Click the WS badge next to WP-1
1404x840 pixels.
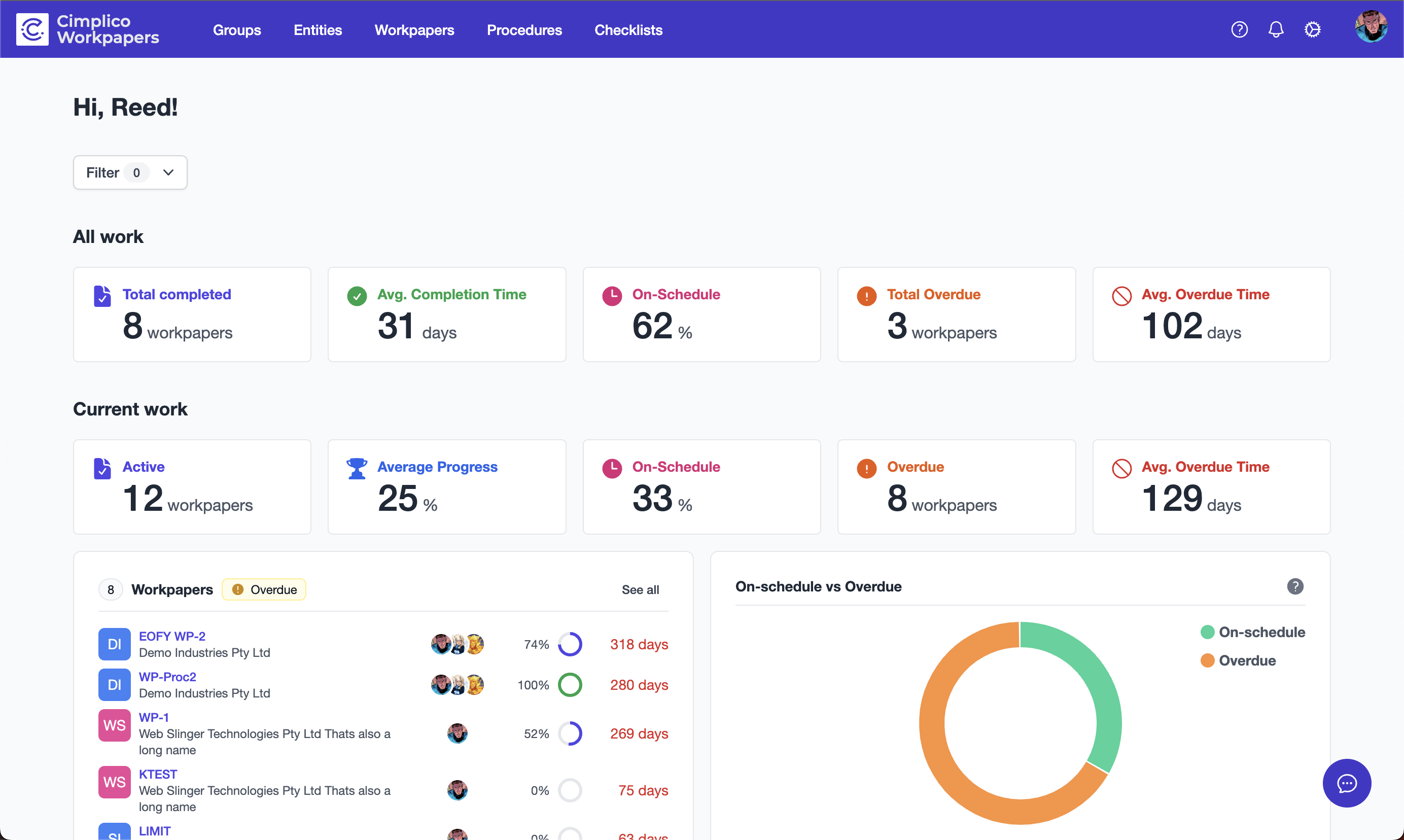coord(114,725)
